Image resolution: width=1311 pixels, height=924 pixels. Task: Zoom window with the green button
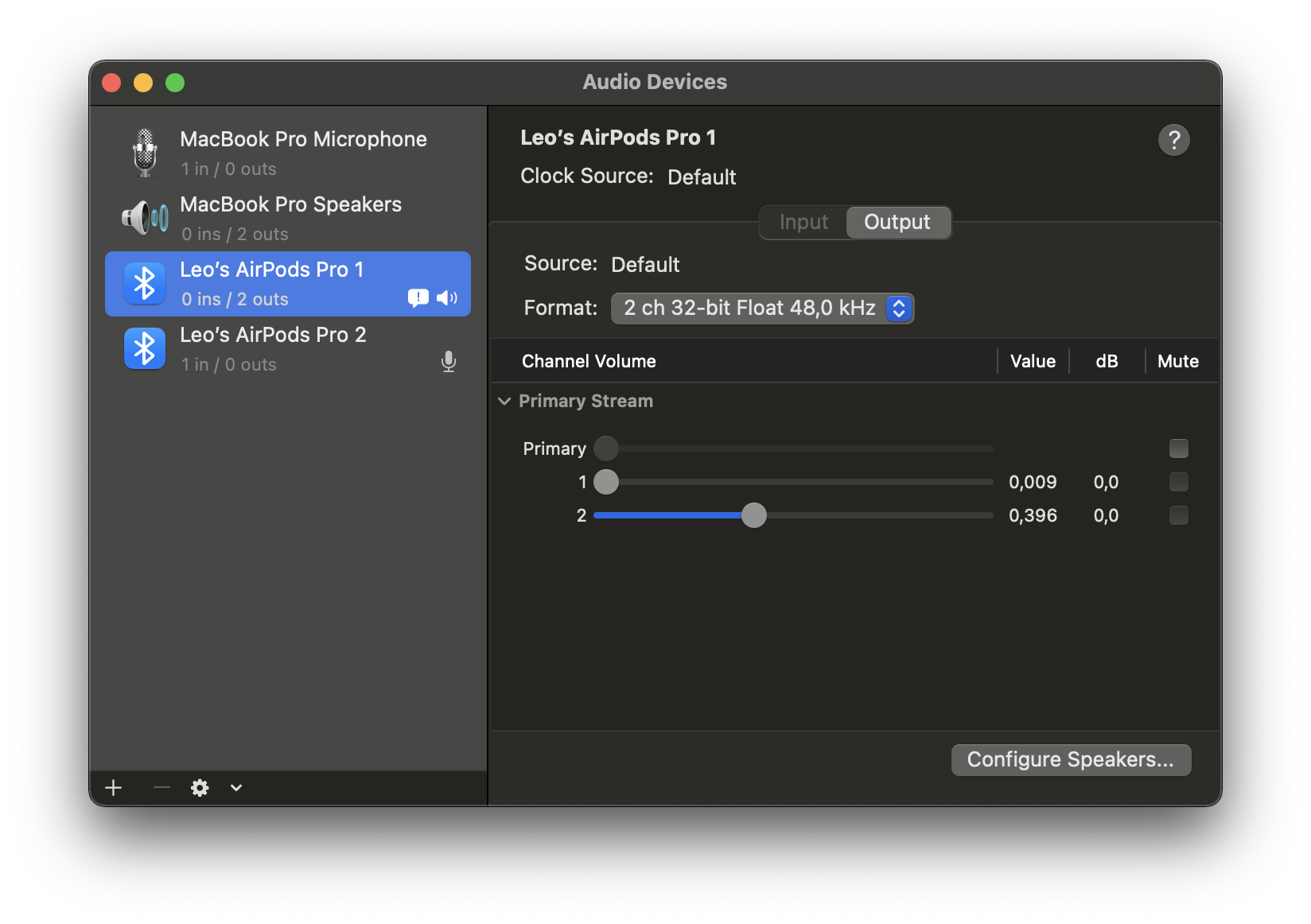click(175, 83)
